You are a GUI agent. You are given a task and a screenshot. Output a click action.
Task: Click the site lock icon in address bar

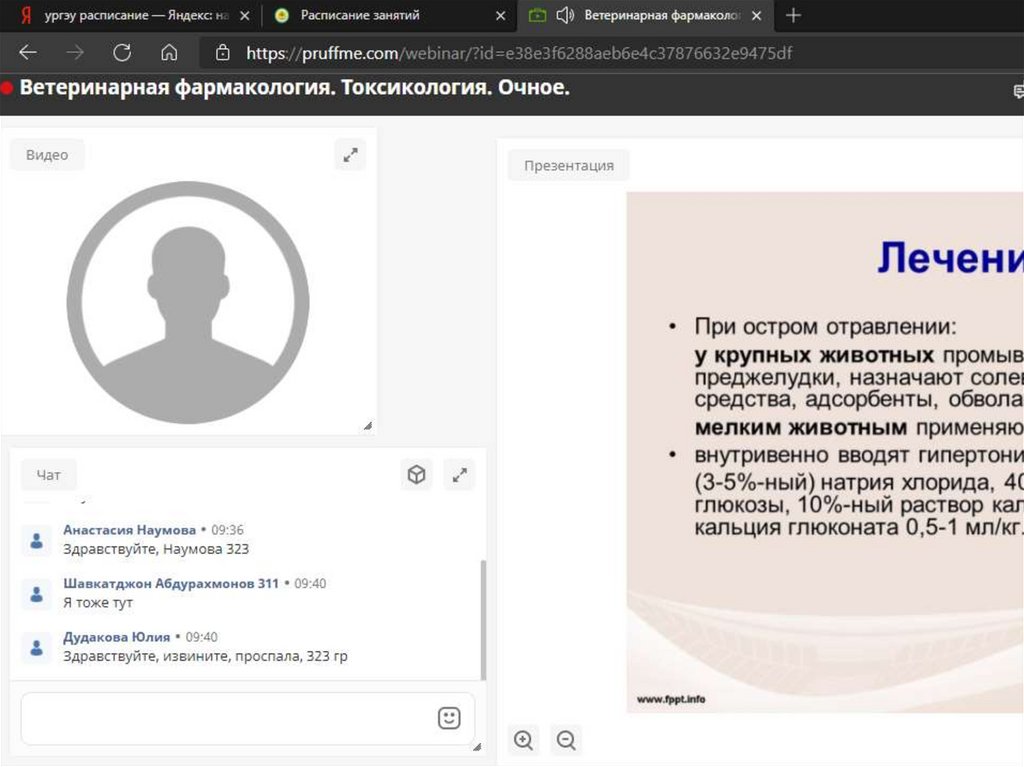(x=222, y=53)
